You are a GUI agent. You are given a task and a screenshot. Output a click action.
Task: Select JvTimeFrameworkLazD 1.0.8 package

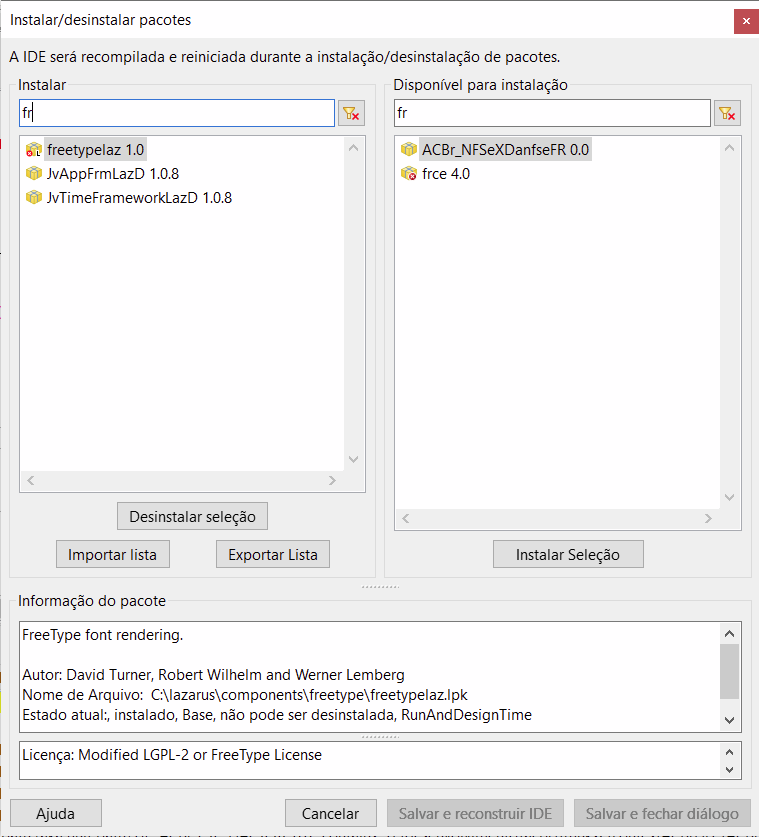[139, 198]
